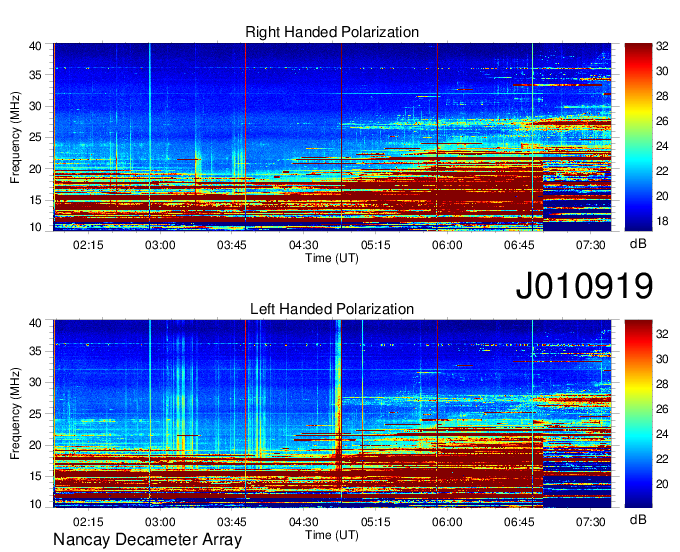Image resolution: width=680 pixels, height=552 pixels.
Task: Click the 'Left Handed Polarization' title
Action: (x=332, y=309)
